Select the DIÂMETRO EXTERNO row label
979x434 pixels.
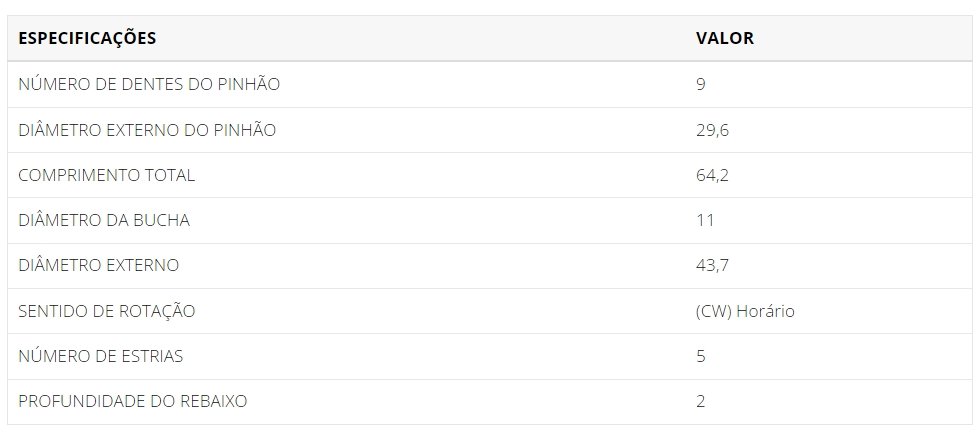click(99, 265)
